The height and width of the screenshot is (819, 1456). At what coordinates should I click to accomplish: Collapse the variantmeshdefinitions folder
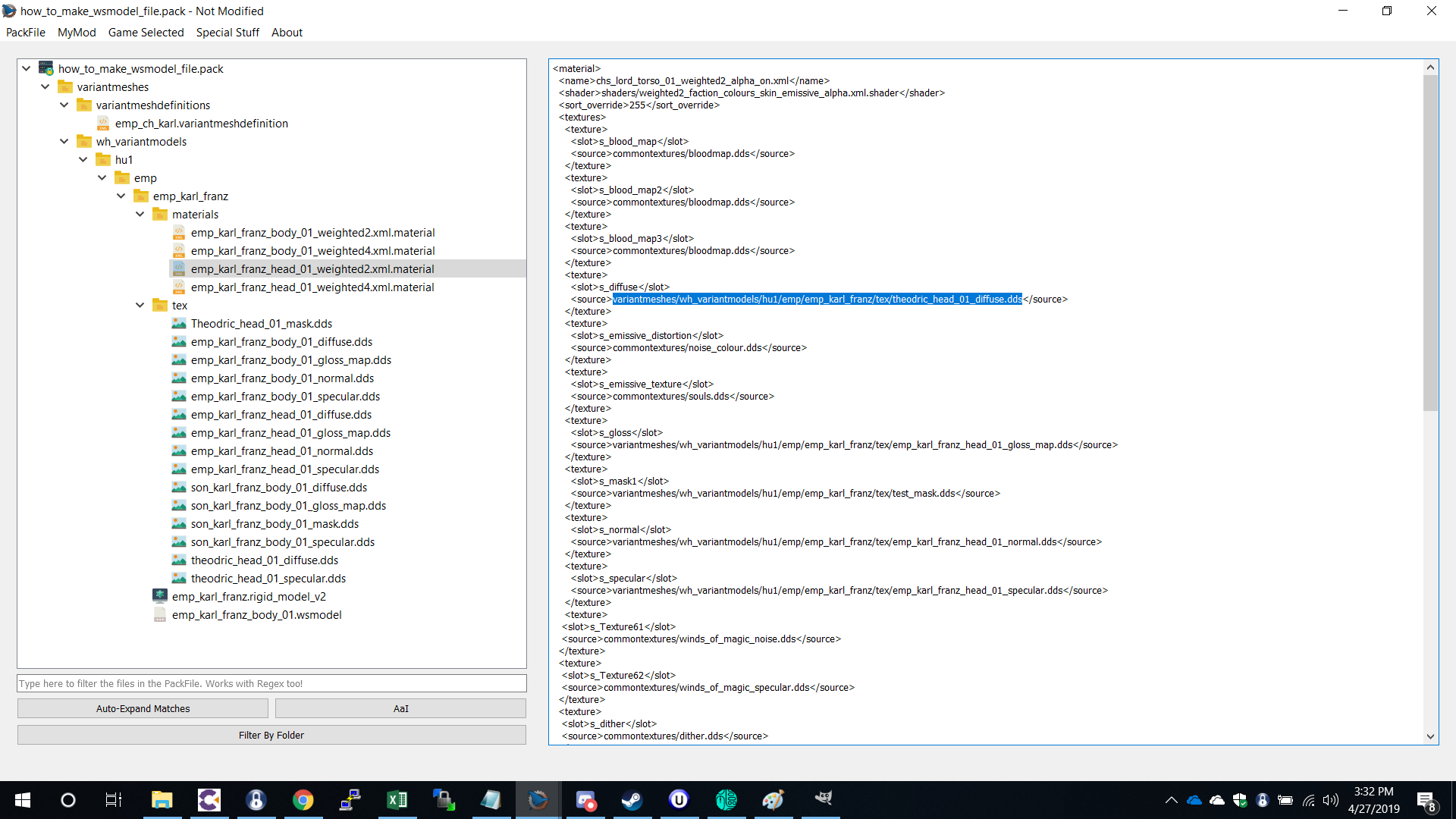point(64,105)
